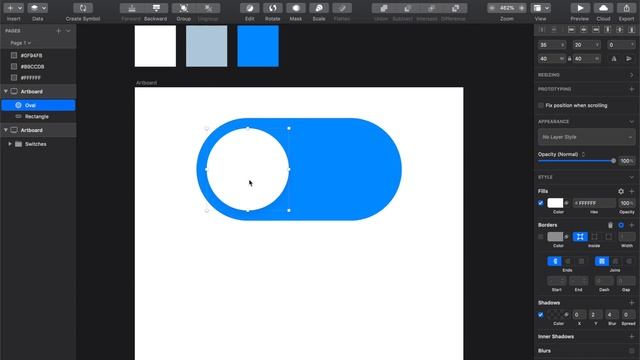Click the Hex FFFFFF input field
Viewport: 640px width, 360px height.
[x=594, y=203]
